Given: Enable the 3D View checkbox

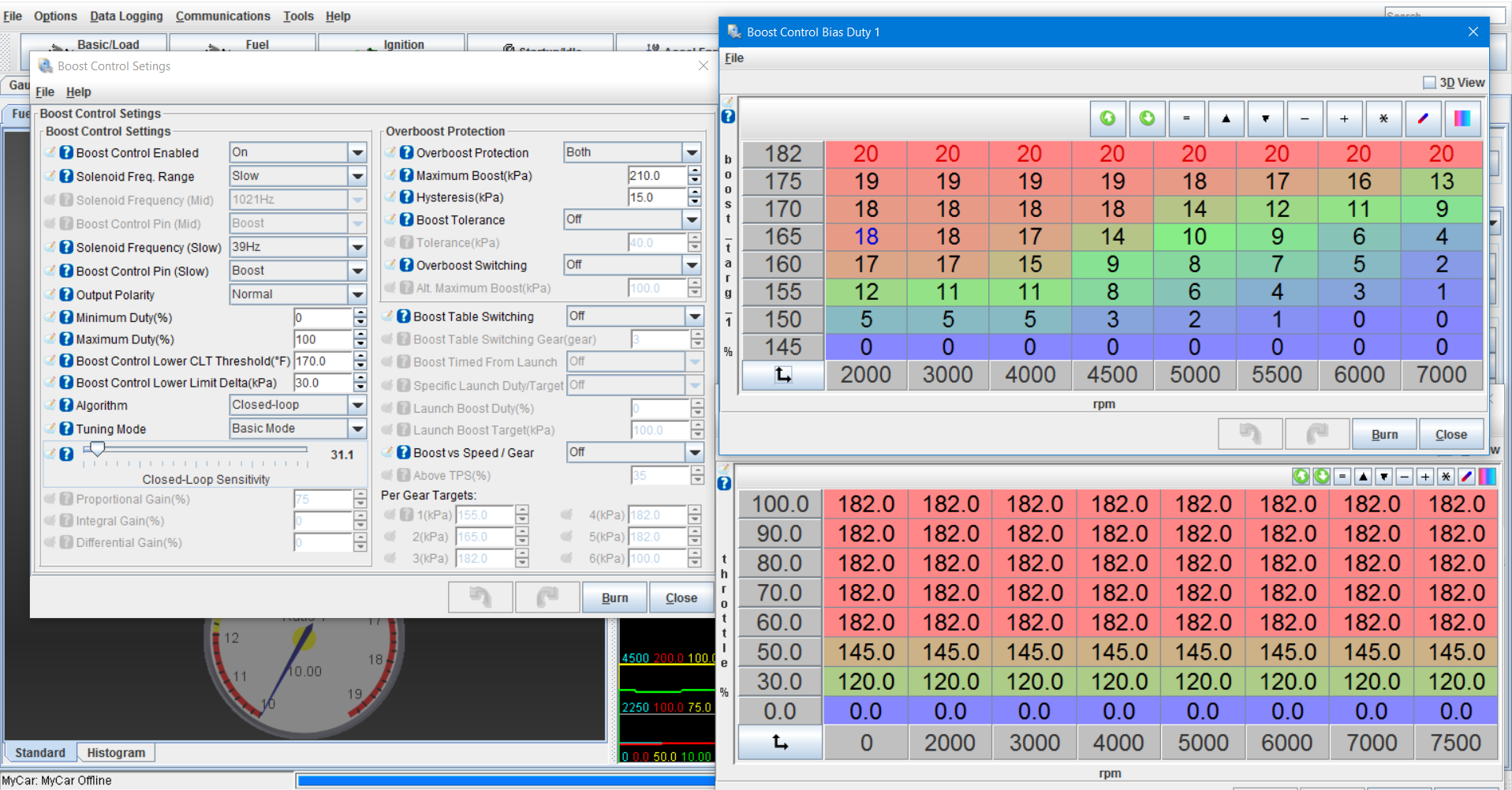Looking at the screenshot, I should tap(1429, 83).
